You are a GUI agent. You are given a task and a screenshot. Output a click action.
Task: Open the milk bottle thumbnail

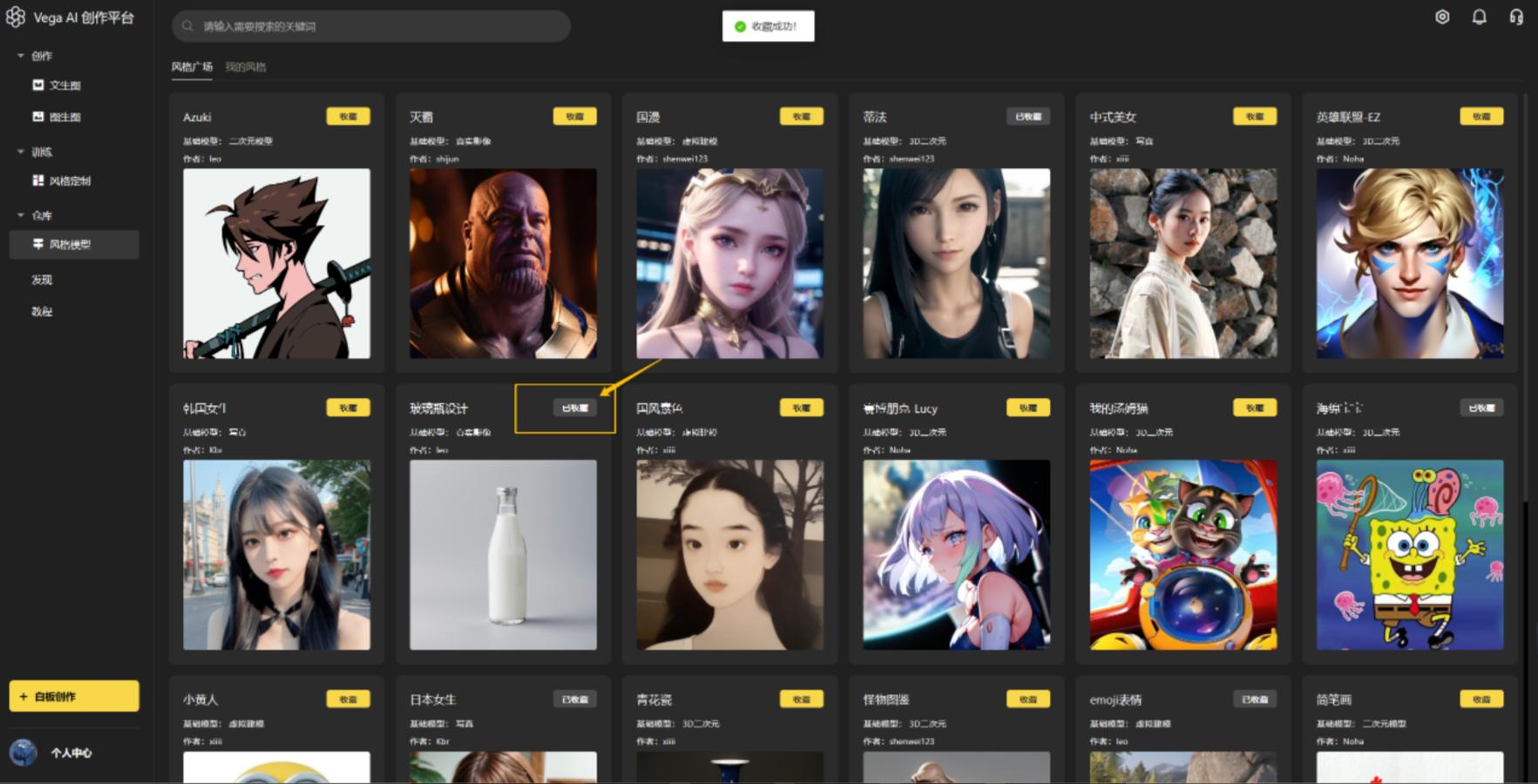click(x=503, y=555)
